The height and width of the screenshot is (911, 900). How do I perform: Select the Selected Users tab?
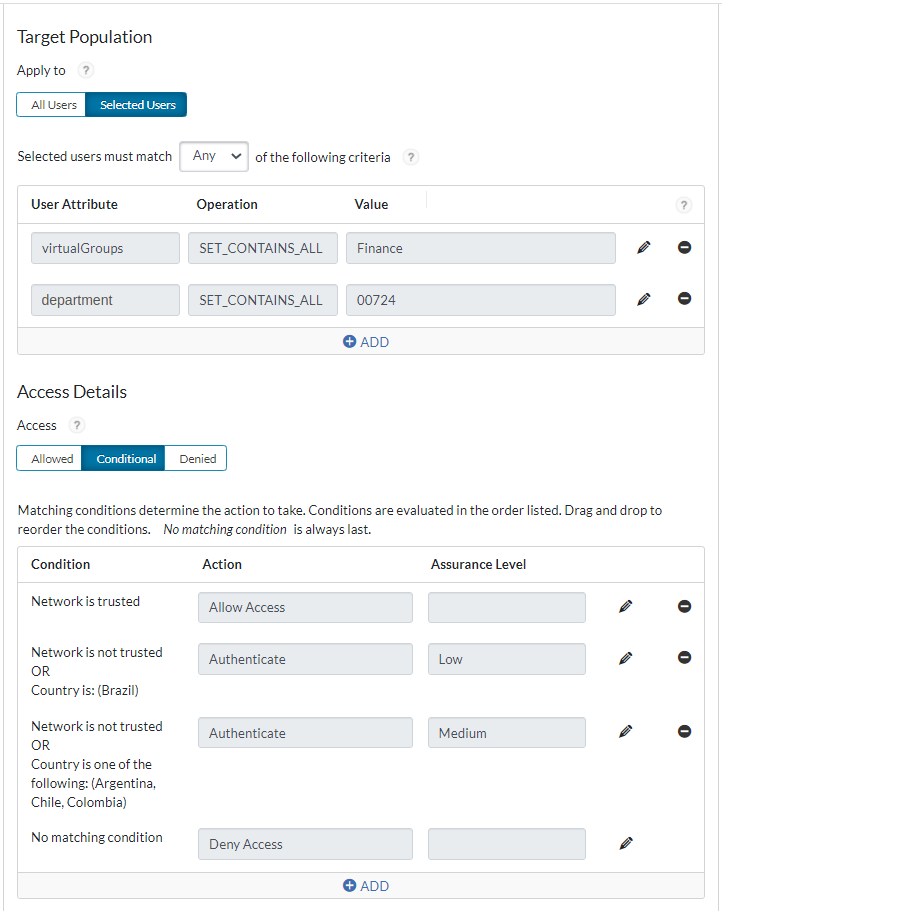pos(136,104)
